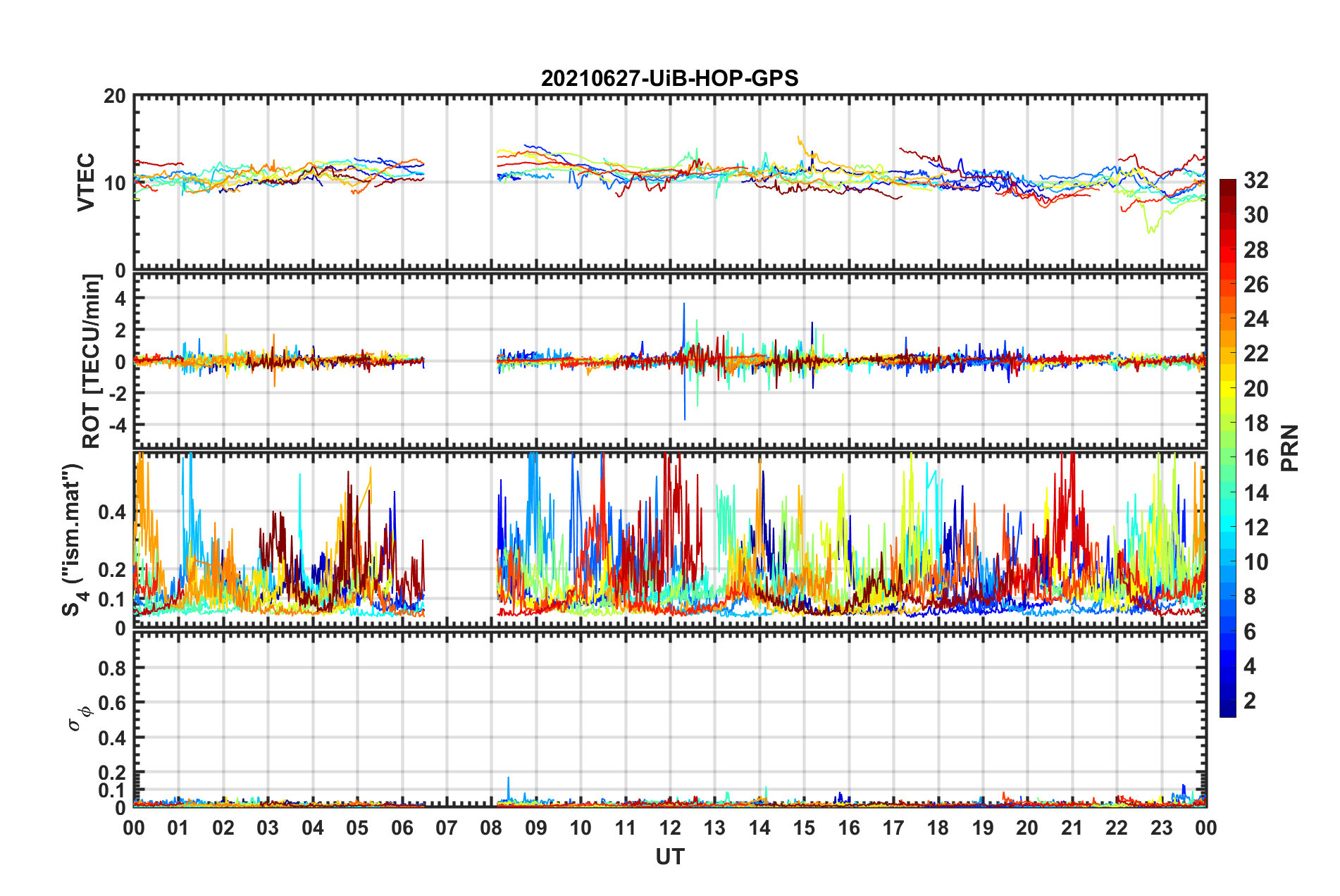Select the "10" tick on VTEC y-axis
The height and width of the screenshot is (896, 1340).
pos(115,183)
